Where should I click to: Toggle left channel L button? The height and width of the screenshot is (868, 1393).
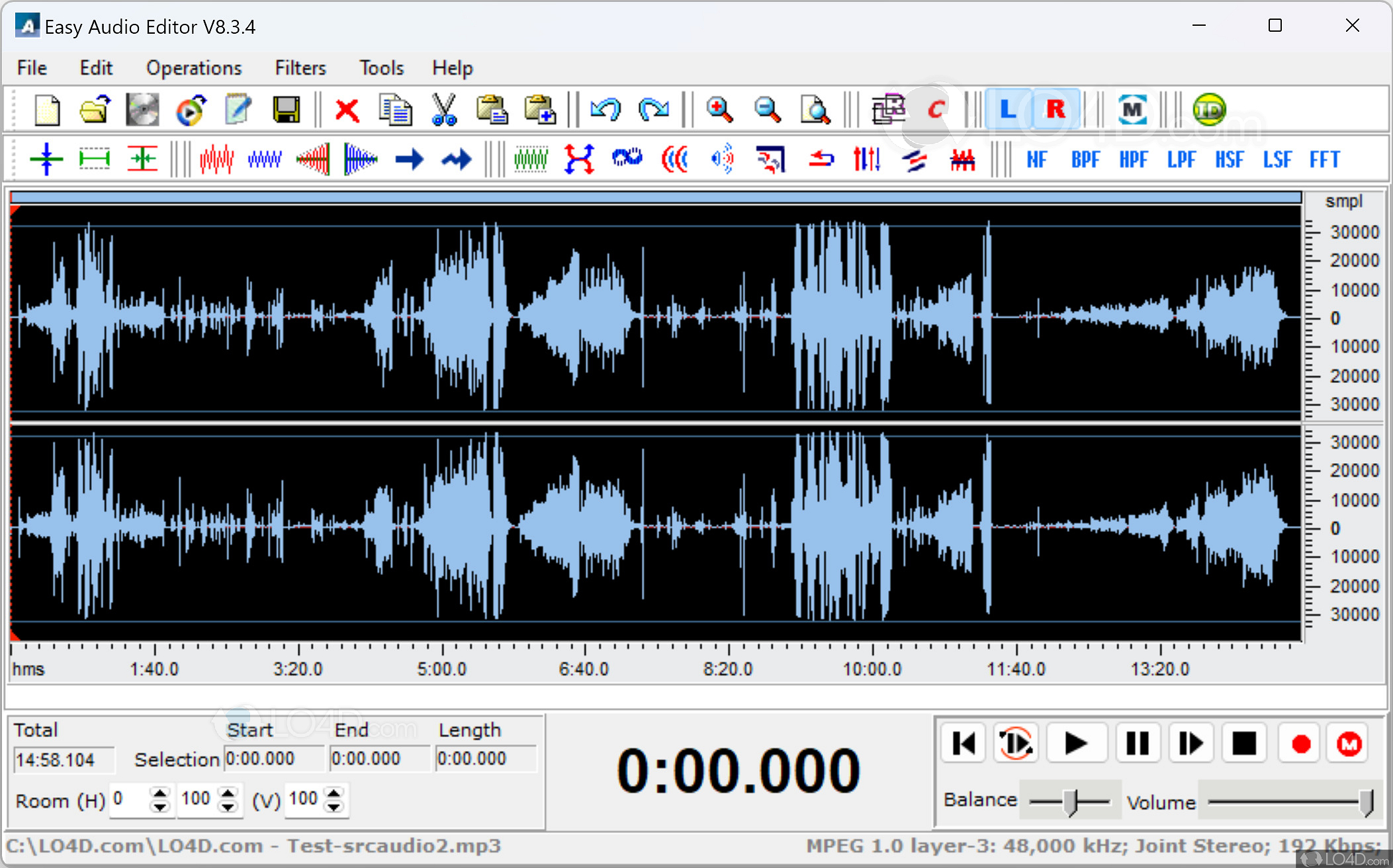click(x=1007, y=110)
